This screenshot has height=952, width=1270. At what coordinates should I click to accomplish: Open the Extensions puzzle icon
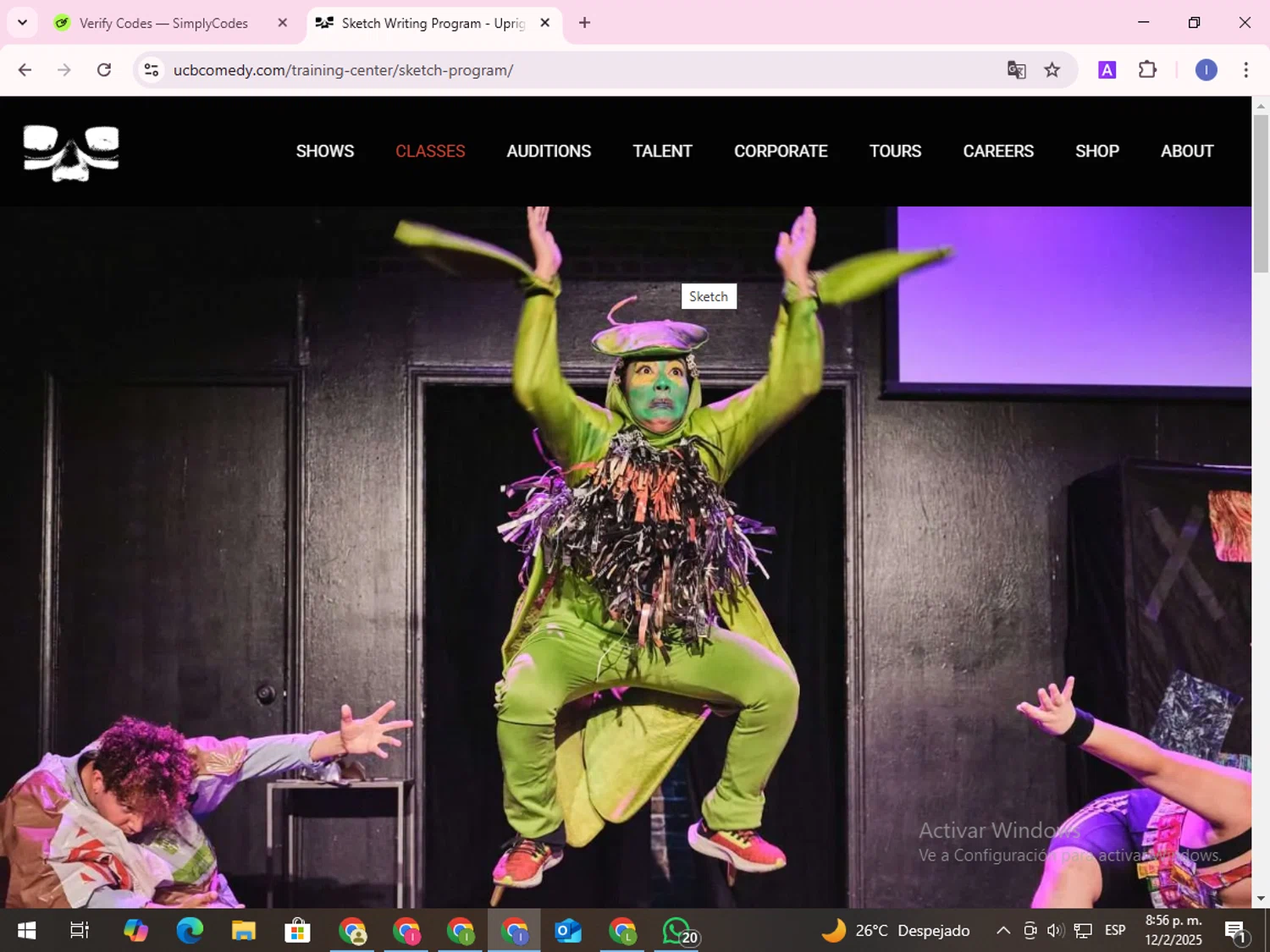(x=1147, y=70)
